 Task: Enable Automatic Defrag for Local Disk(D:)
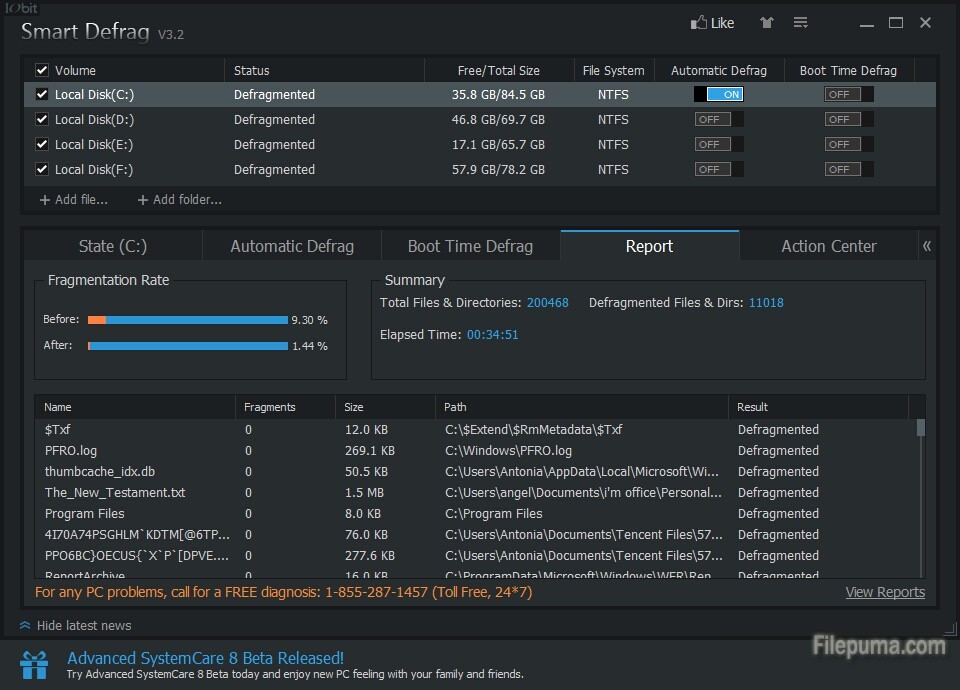[x=719, y=119]
